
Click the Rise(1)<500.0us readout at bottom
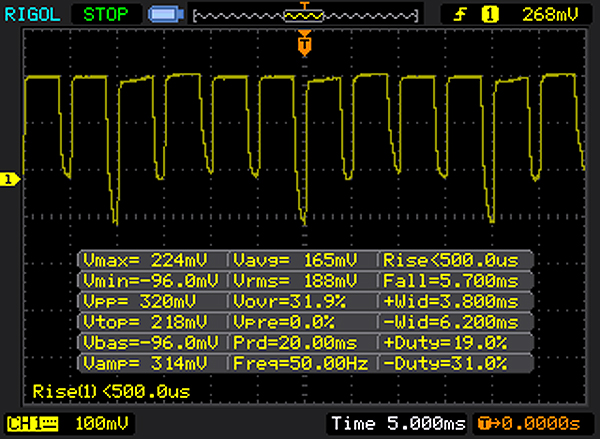tap(110, 390)
